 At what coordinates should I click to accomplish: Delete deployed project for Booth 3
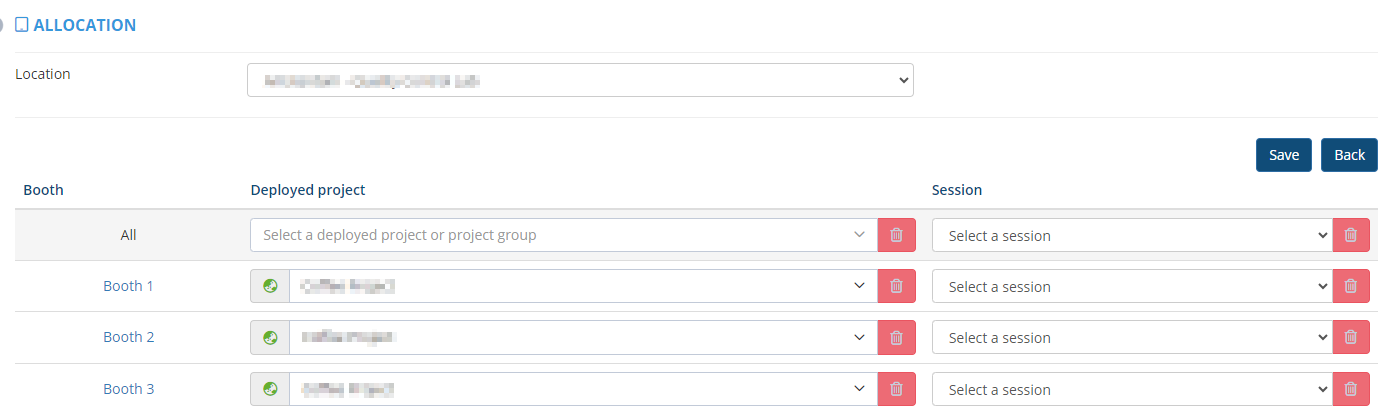[896, 389]
